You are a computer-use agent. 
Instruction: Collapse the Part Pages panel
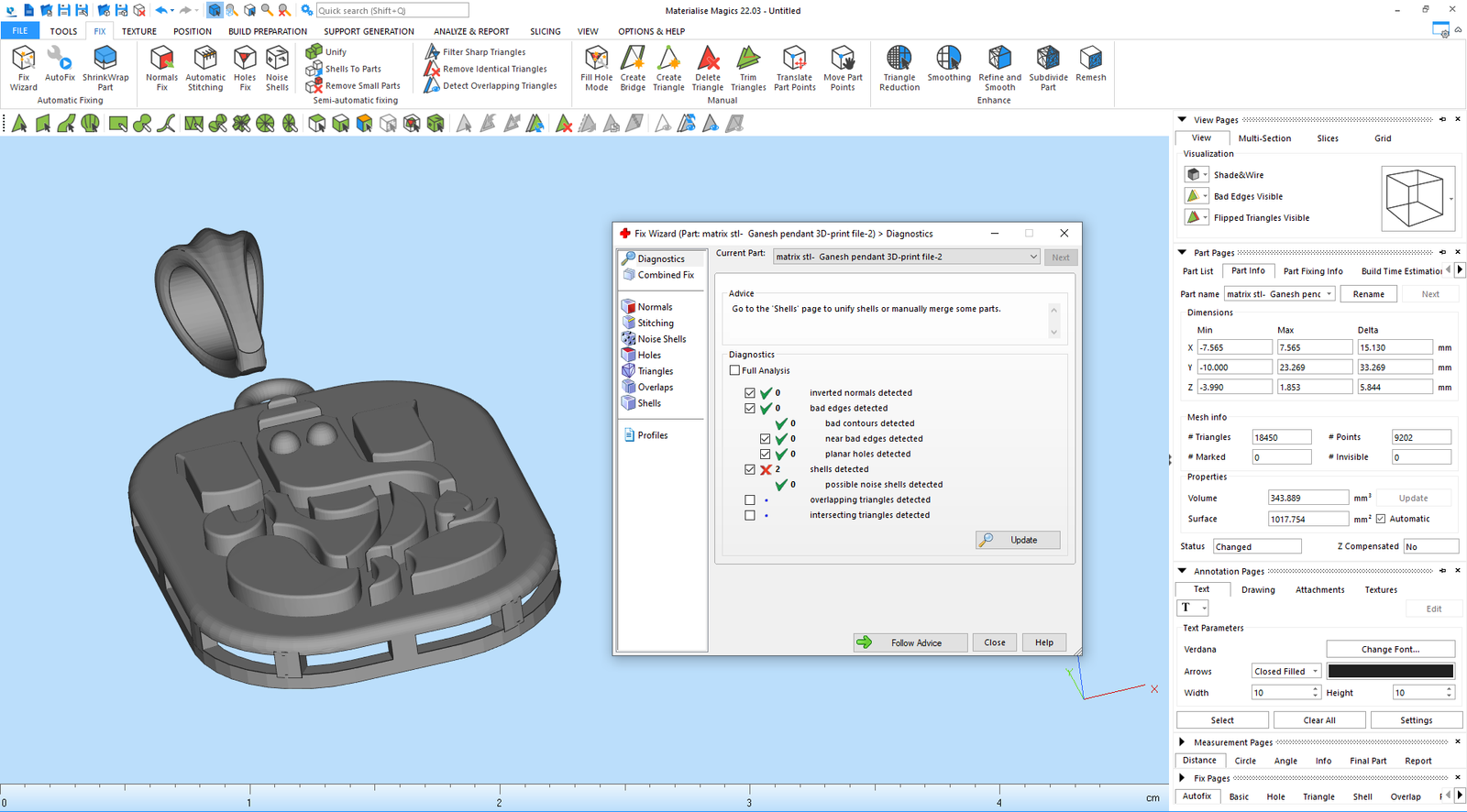[x=1183, y=252]
